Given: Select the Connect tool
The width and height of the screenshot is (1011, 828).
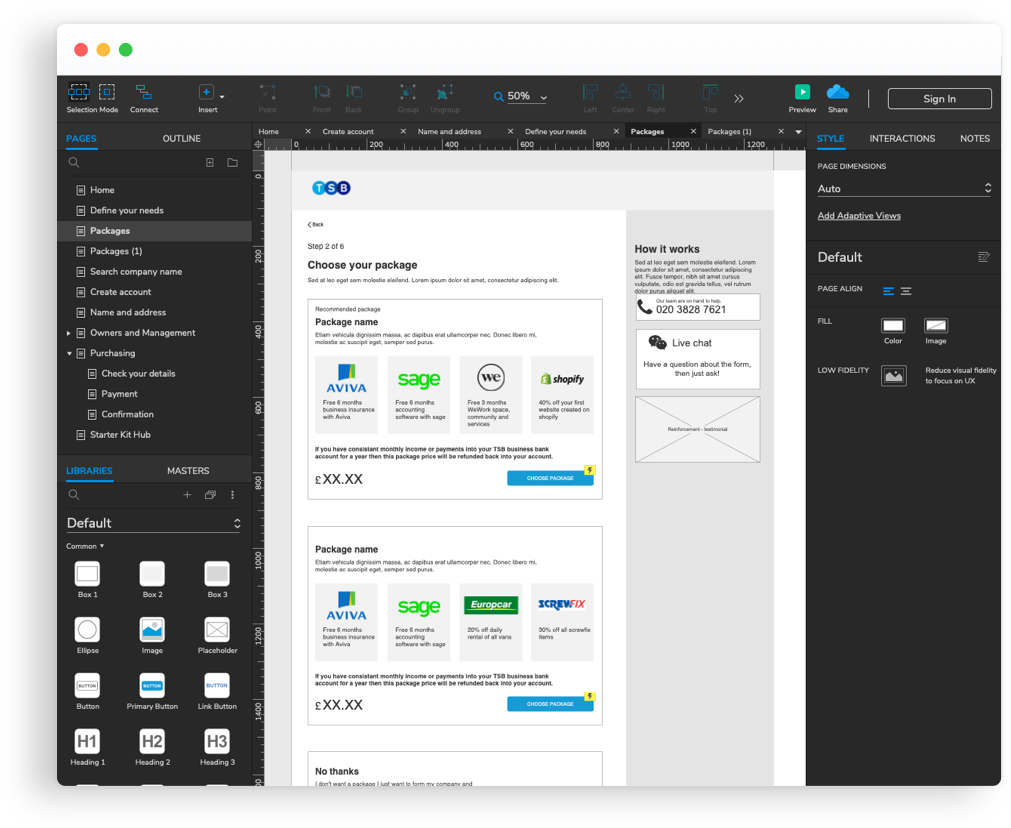Looking at the screenshot, I should (x=143, y=92).
